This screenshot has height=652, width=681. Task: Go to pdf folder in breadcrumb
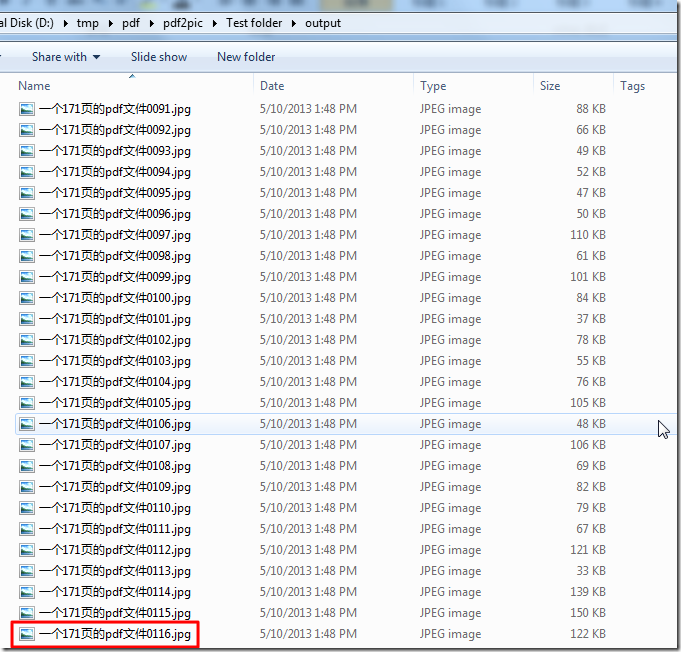click(x=131, y=23)
